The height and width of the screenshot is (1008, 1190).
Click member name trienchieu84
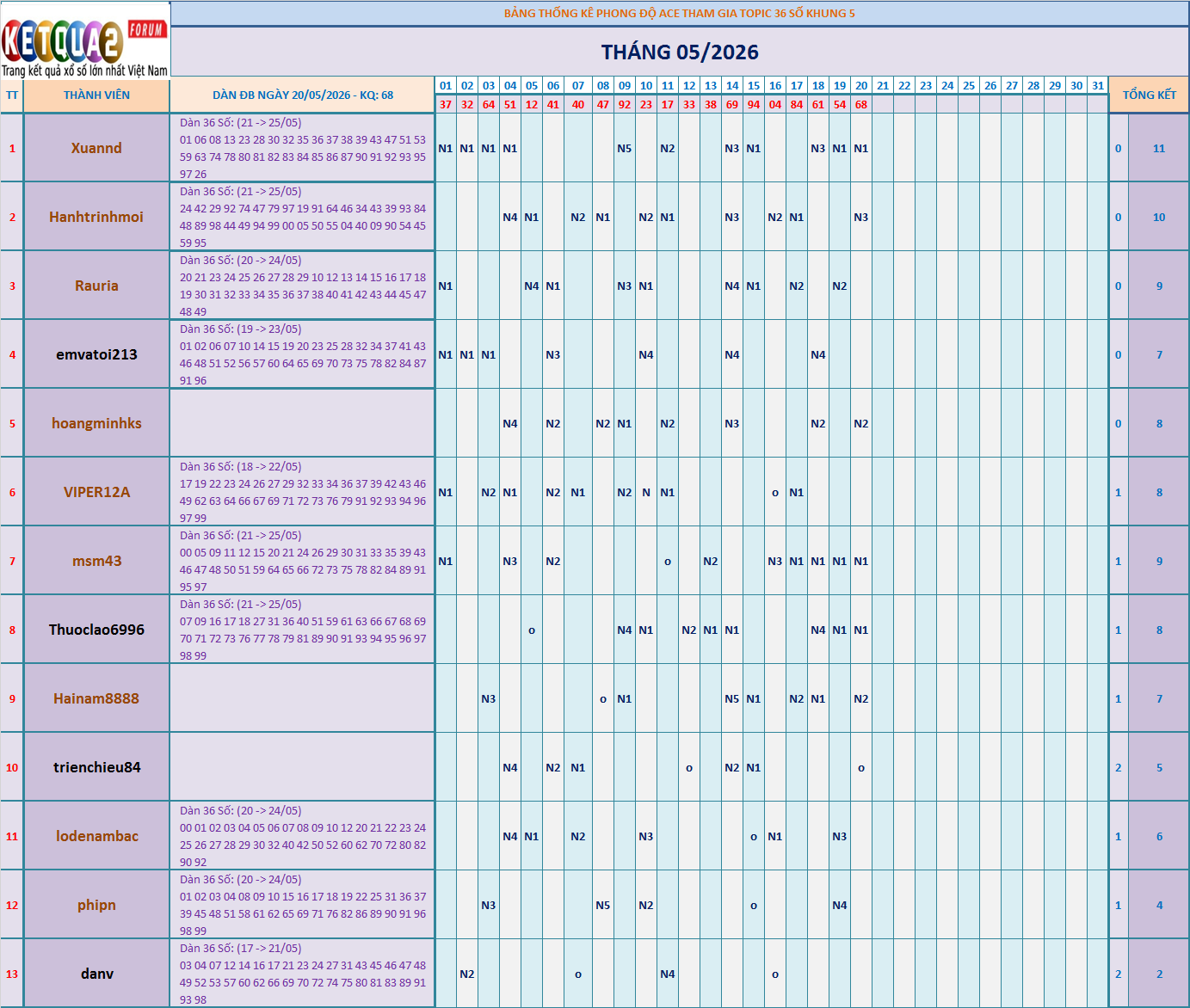(x=96, y=767)
